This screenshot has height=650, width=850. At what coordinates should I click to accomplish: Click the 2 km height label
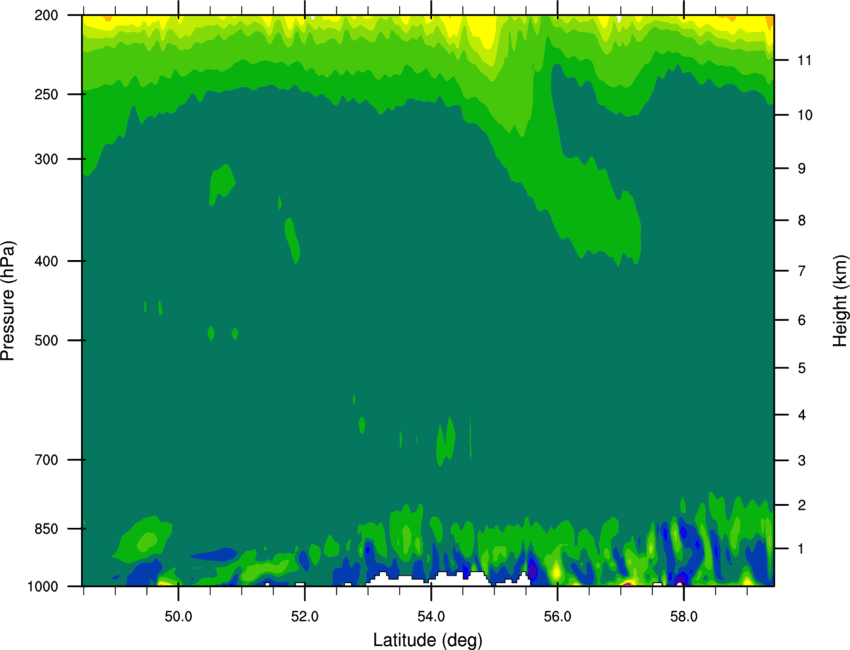[801, 505]
